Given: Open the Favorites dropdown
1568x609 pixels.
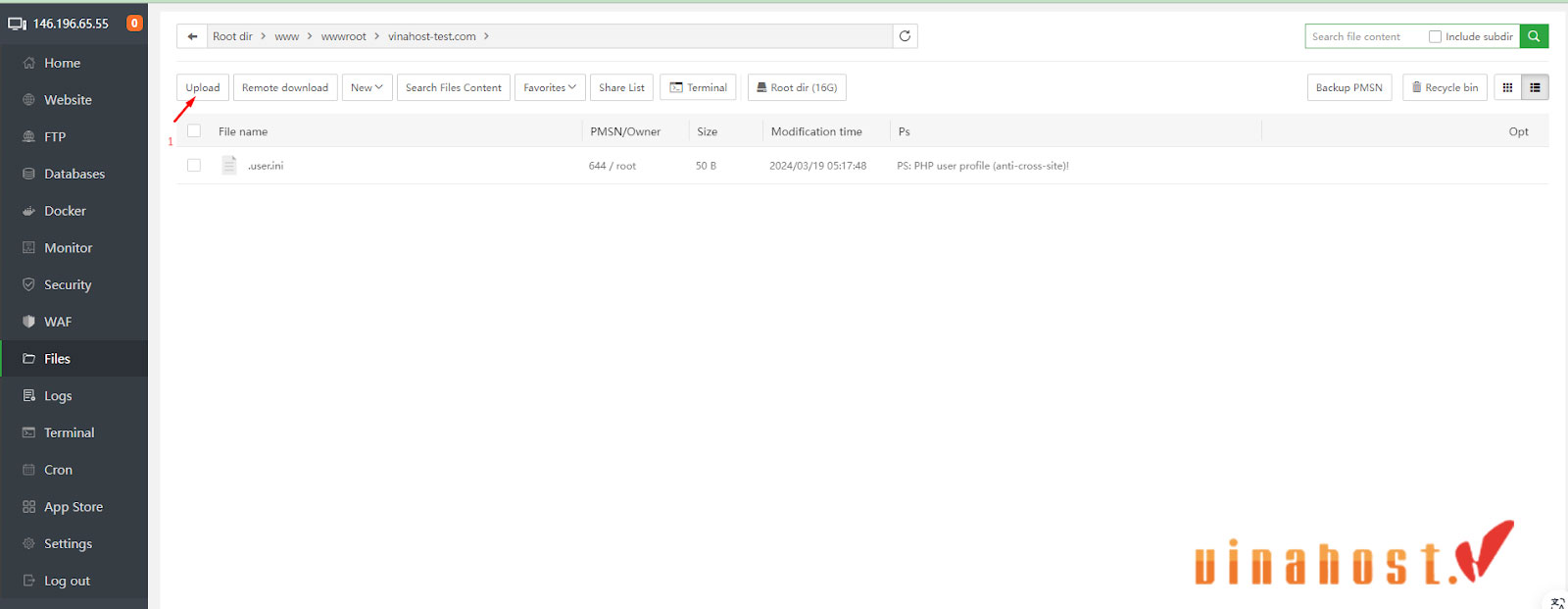Looking at the screenshot, I should (x=549, y=87).
